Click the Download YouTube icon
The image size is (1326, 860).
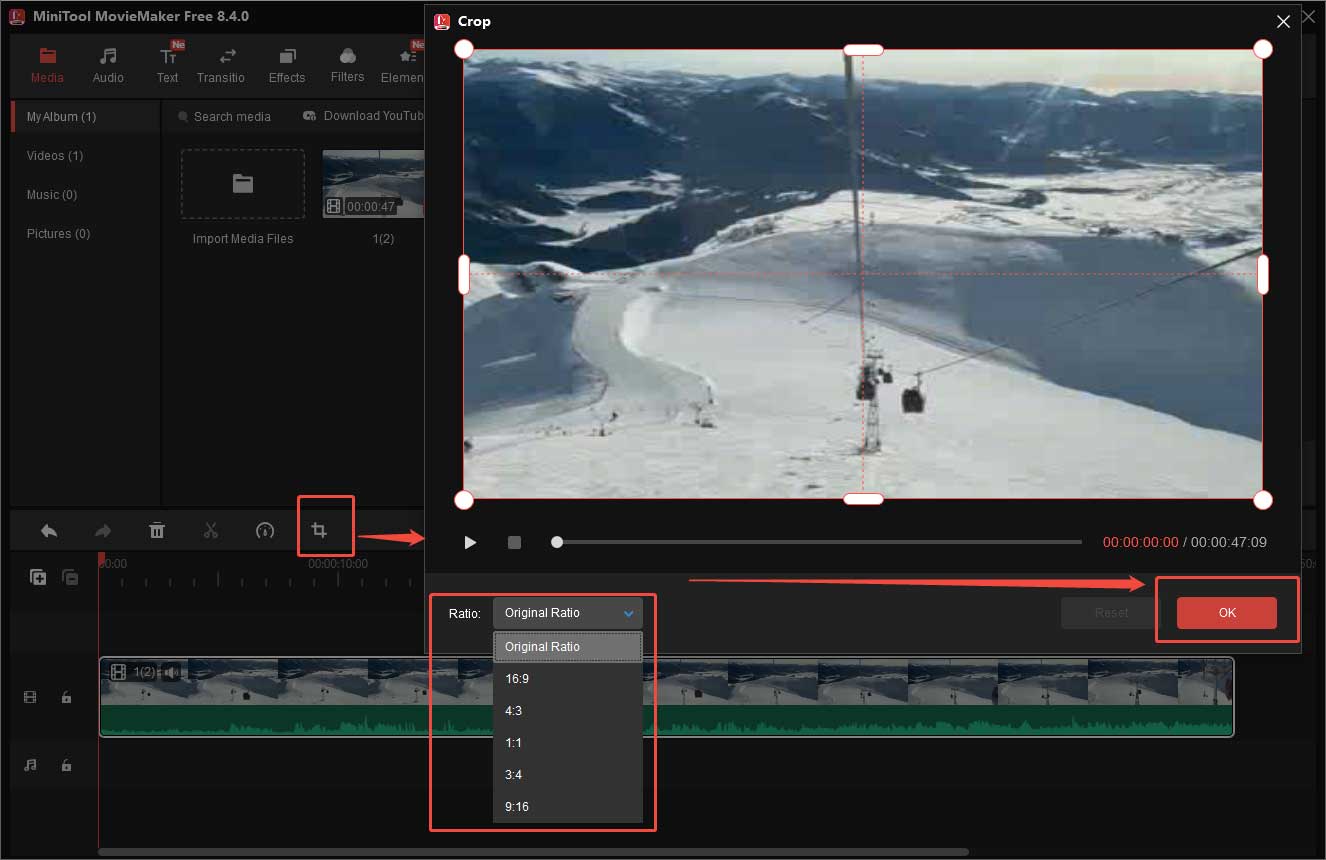pyautogui.click(x=309, y=116)
